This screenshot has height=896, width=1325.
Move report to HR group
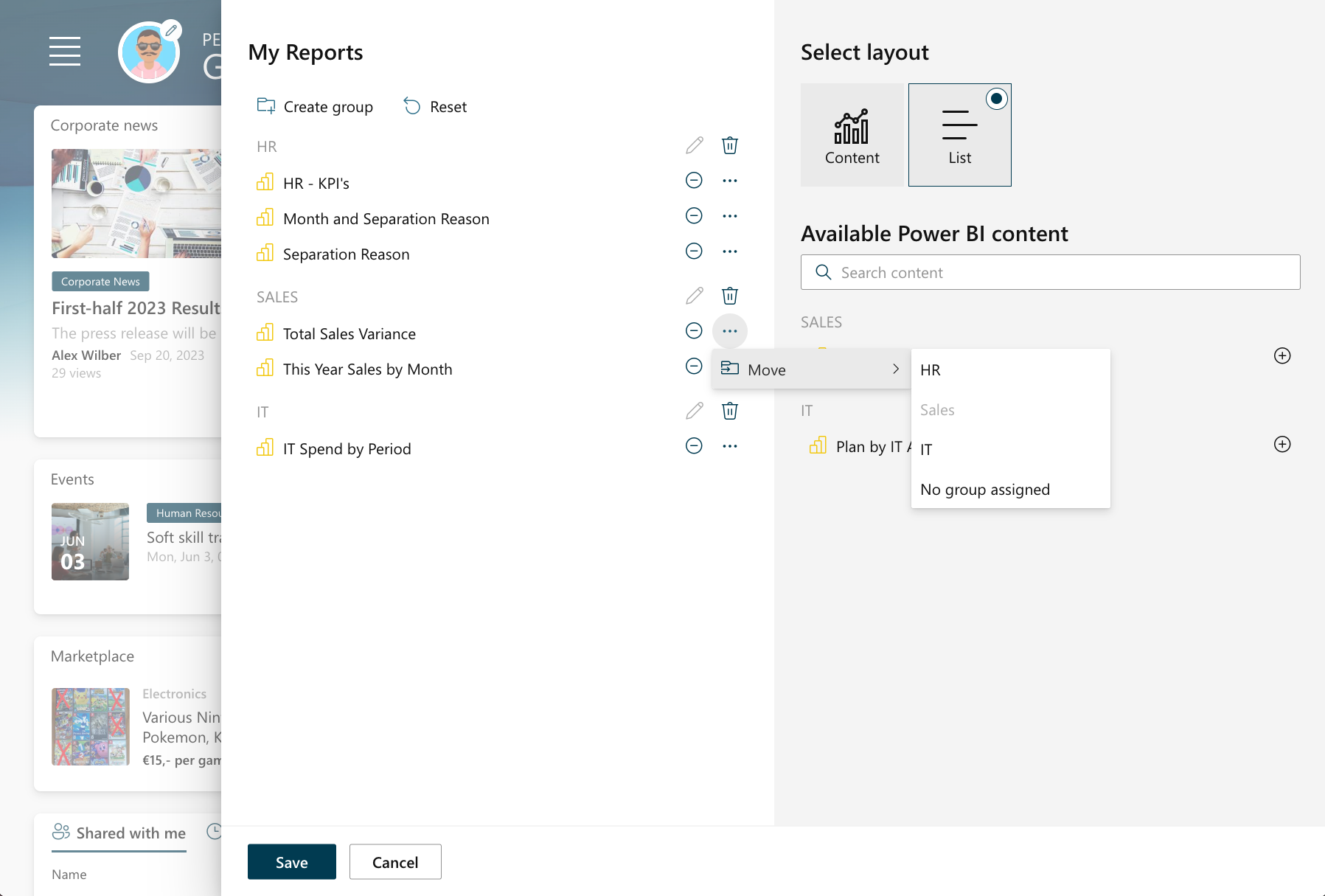[931, 370]
